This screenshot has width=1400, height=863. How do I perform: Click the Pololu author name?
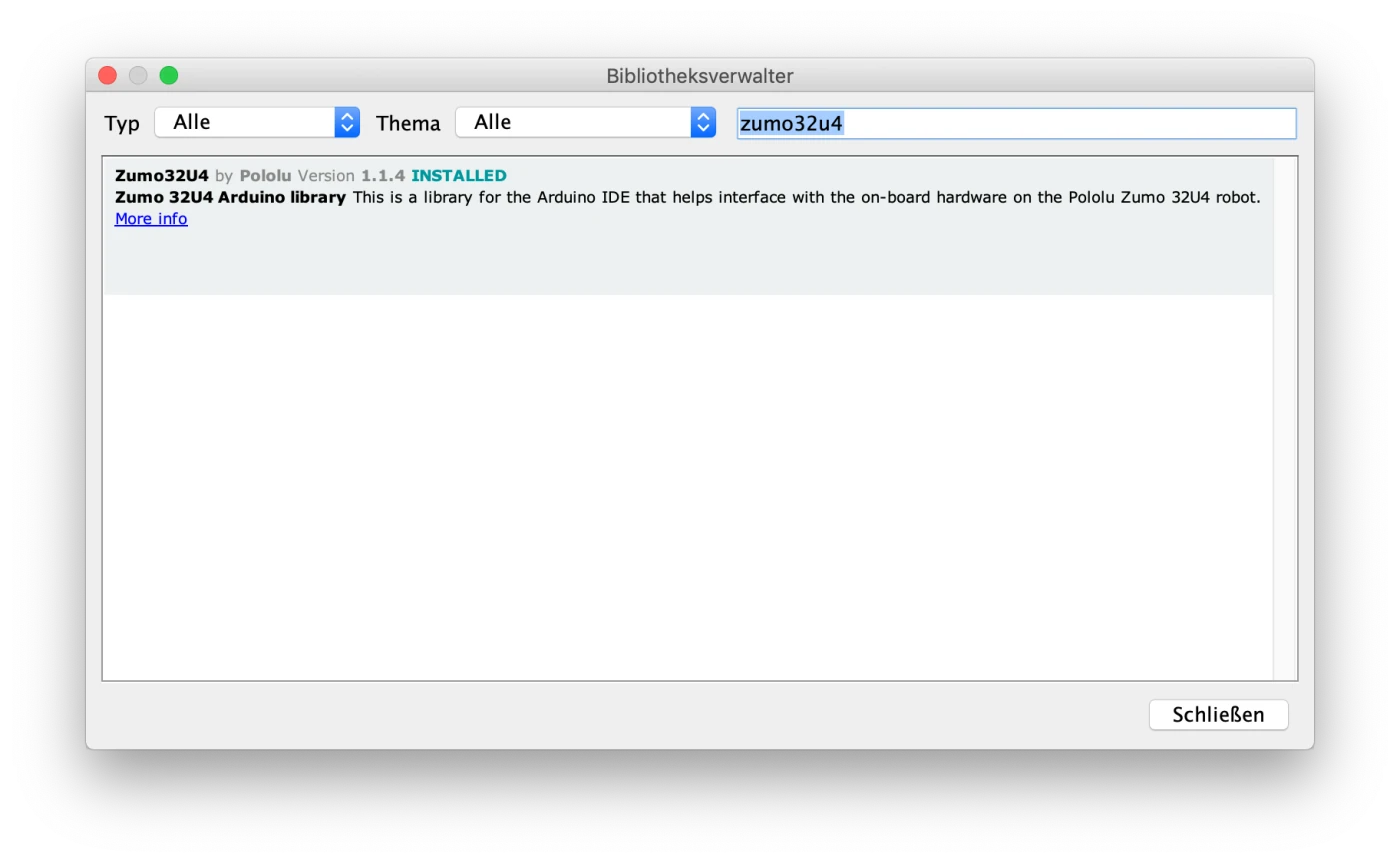pyautogui.click(x=265, y=176)
